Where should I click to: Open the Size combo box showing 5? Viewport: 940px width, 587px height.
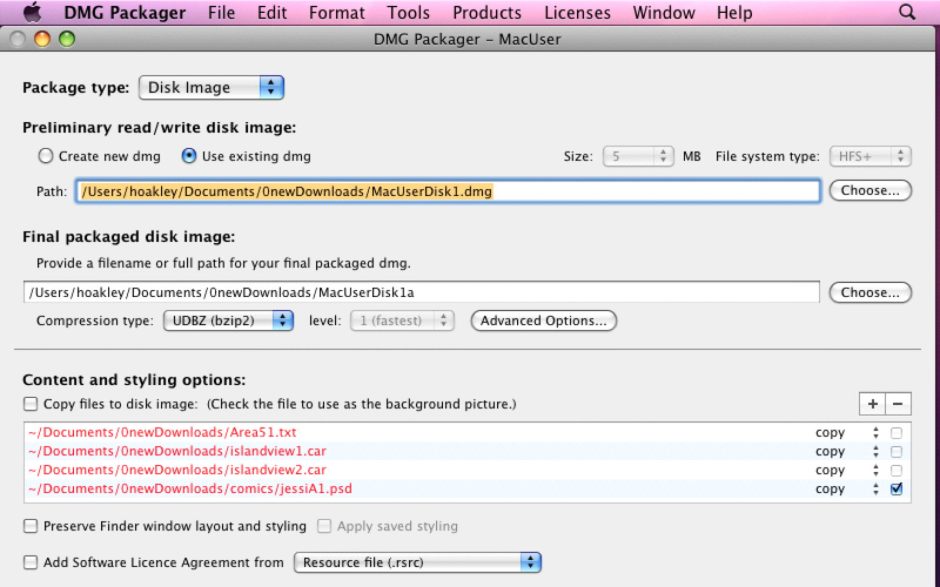point(638,156)
